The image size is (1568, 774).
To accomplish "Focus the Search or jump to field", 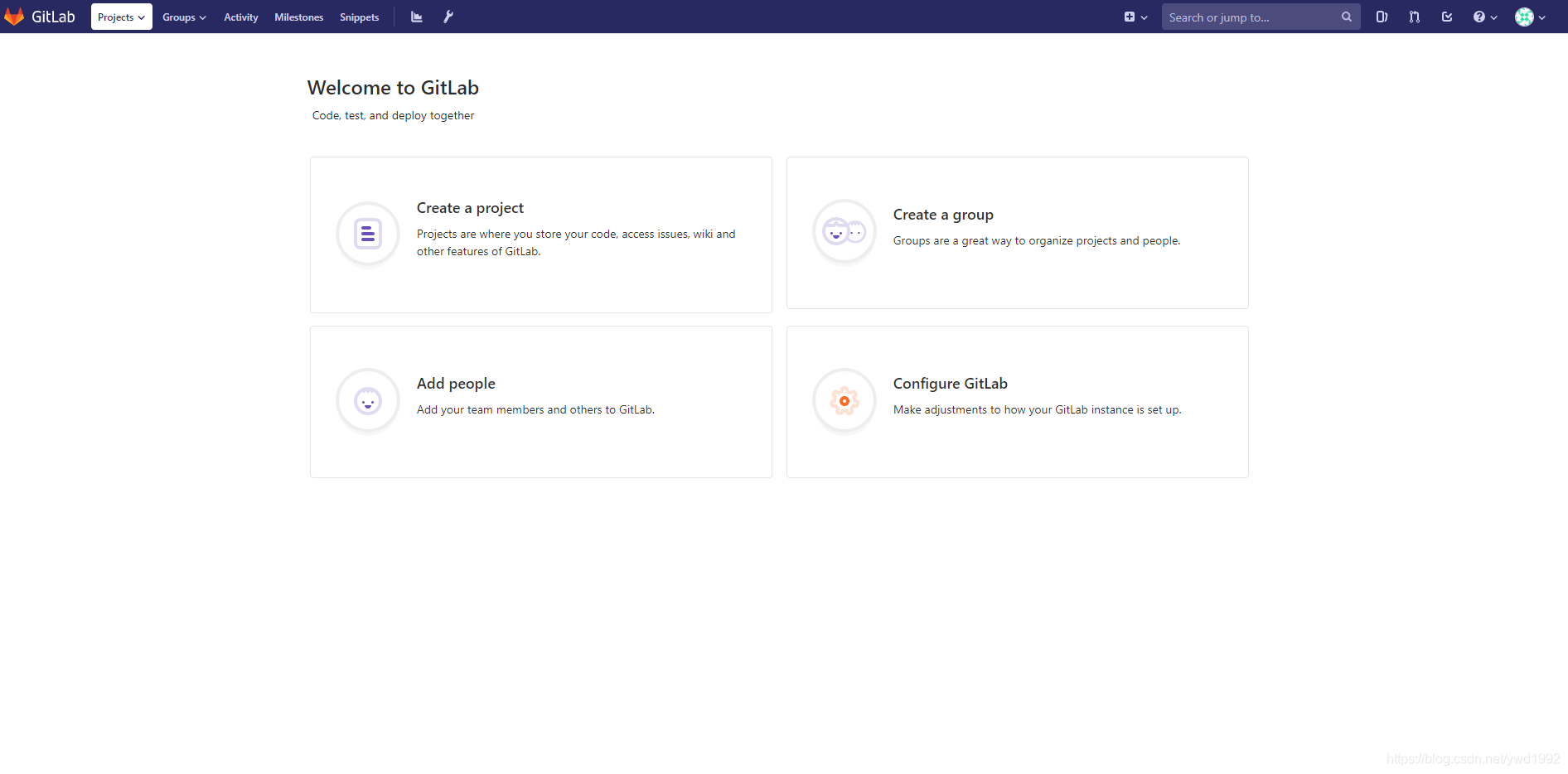I will click(x=1261, y=17).
